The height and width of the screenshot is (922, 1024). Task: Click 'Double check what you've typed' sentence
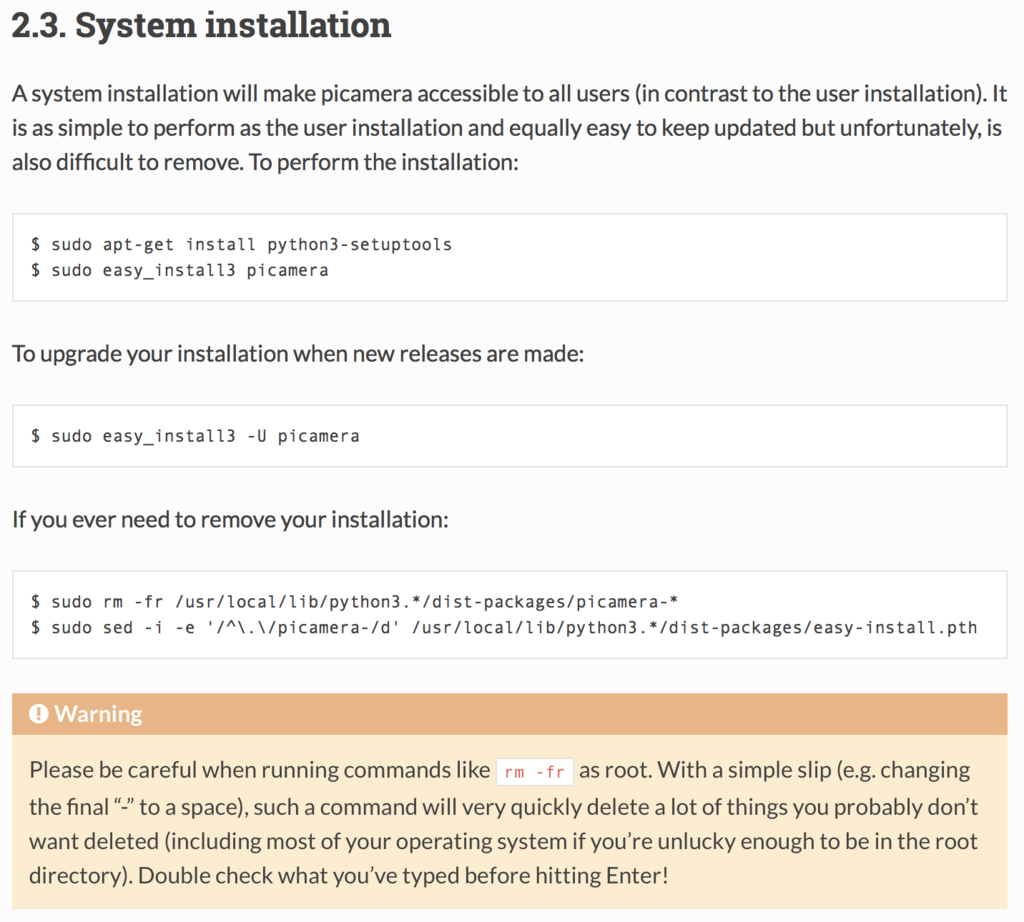[x=403, y=876]
